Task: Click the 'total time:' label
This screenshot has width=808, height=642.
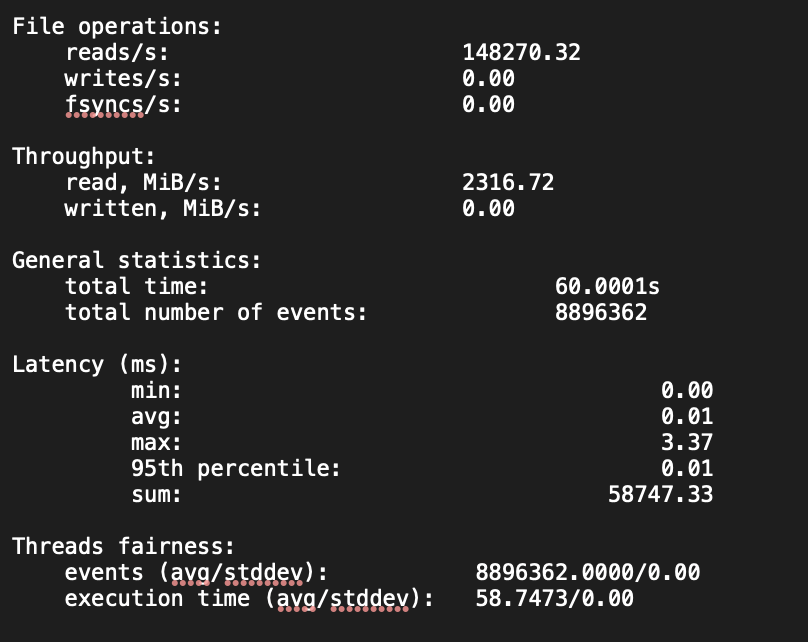Action: [137, 286]
